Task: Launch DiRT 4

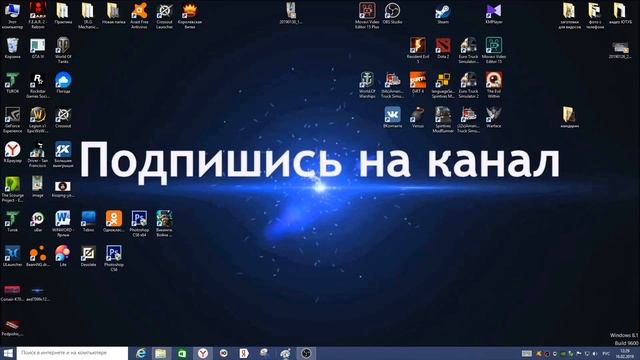Action: pyautogui.click(x=418, y=83)
